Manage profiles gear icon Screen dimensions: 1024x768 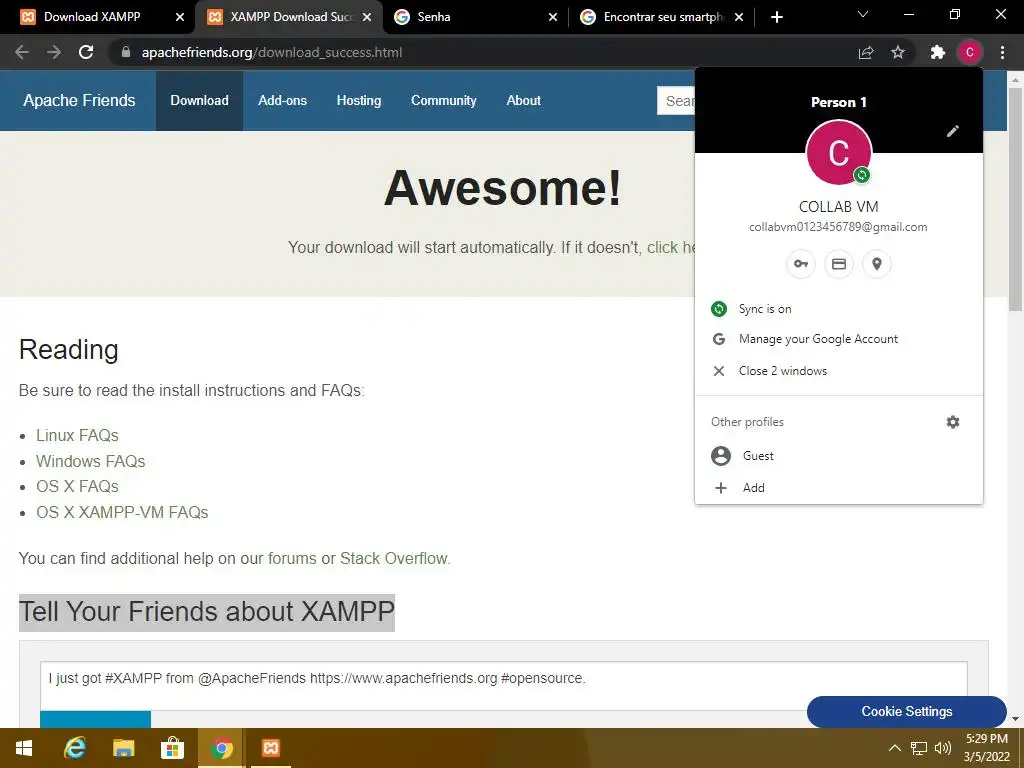point(953,422)
